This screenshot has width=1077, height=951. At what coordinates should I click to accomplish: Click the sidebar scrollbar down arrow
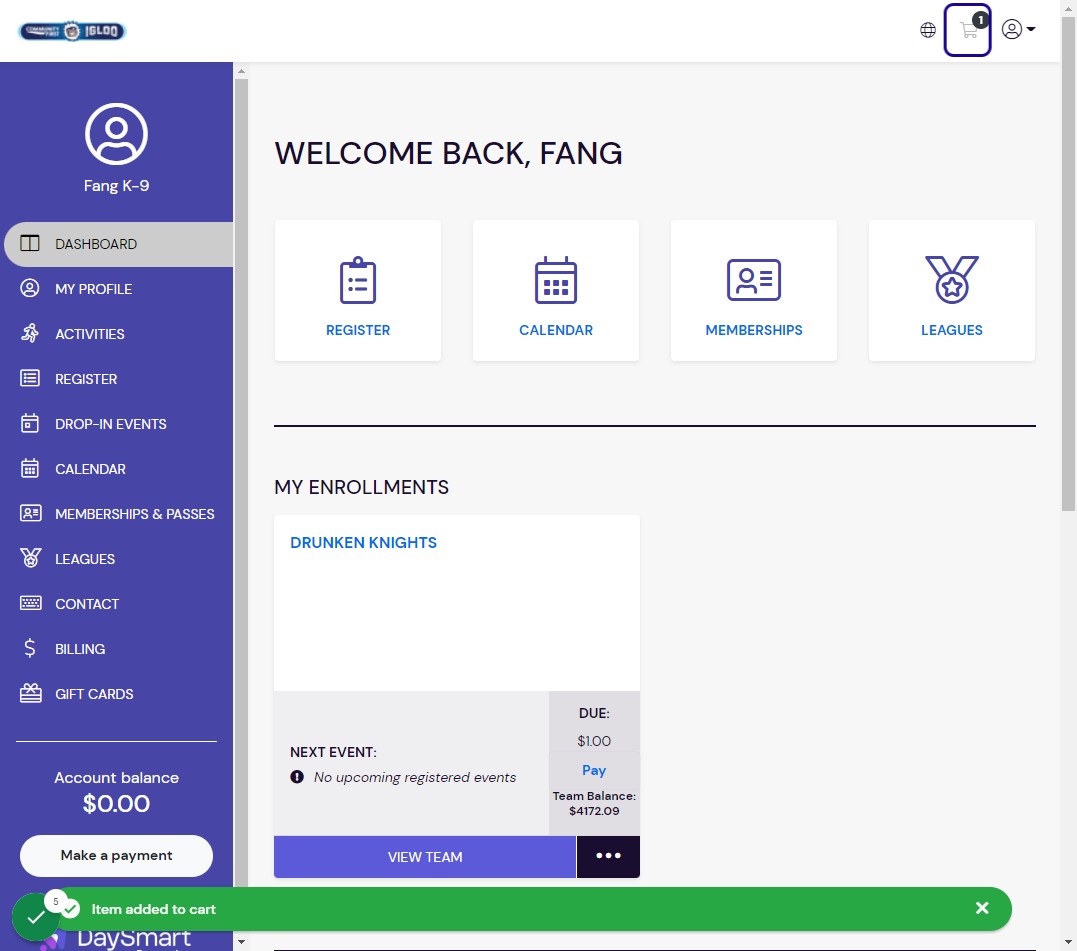tap(241, 942)
